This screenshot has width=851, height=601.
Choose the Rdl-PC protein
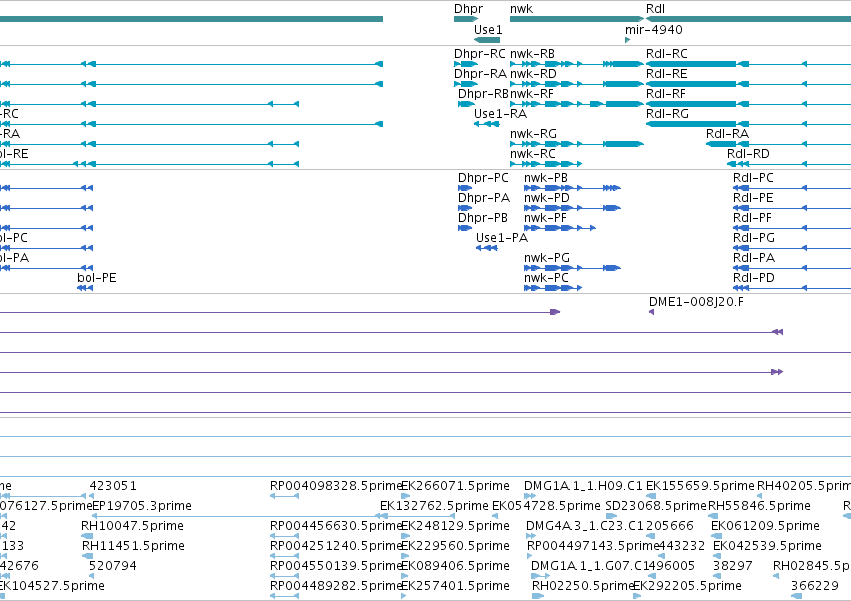792,188
